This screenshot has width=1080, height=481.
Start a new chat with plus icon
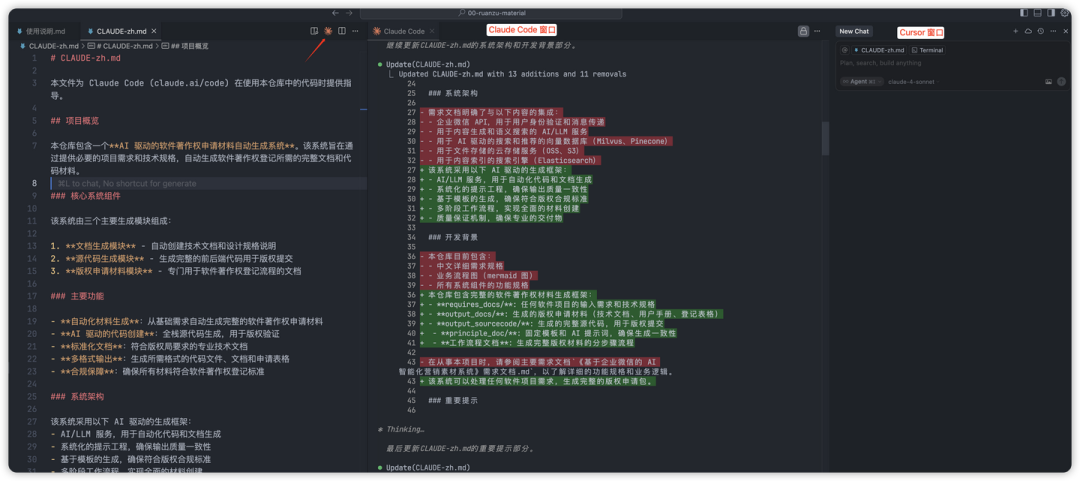click(x=1015, y=31)
